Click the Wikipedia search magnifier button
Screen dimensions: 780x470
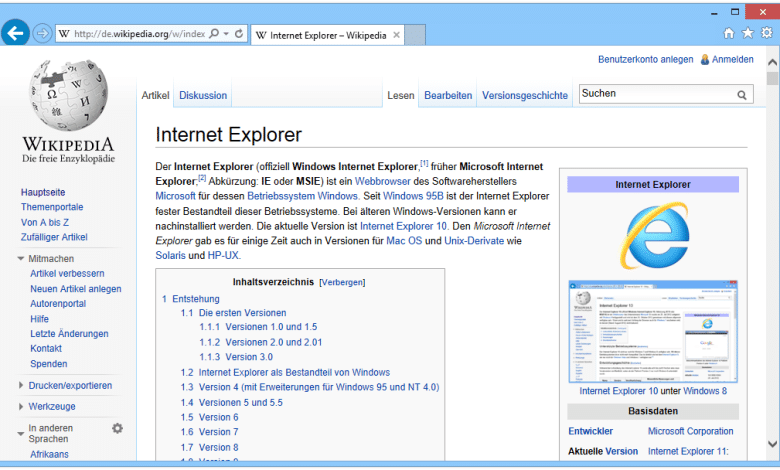(x=742, y=94)
